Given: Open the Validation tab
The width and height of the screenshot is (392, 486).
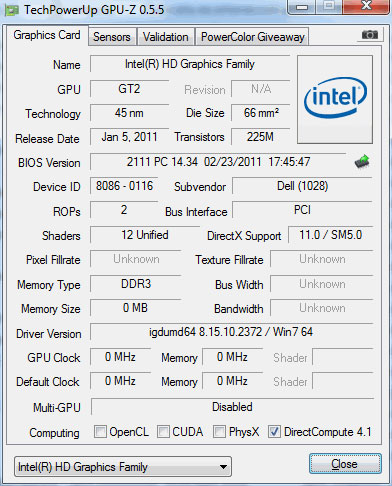Looking at the screenshot, I should pos(166,37).
